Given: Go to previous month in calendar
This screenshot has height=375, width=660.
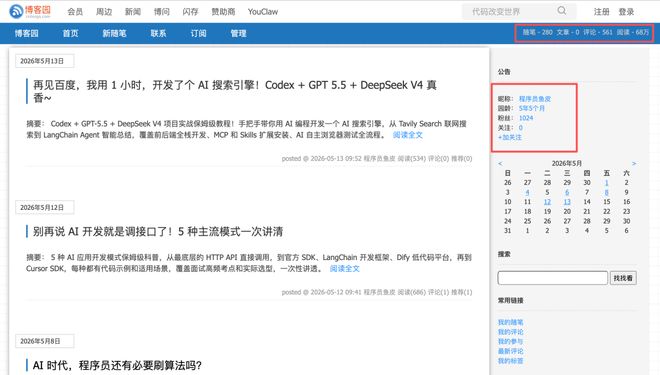Looking at the screenshot, I should (x=500, y=163).
